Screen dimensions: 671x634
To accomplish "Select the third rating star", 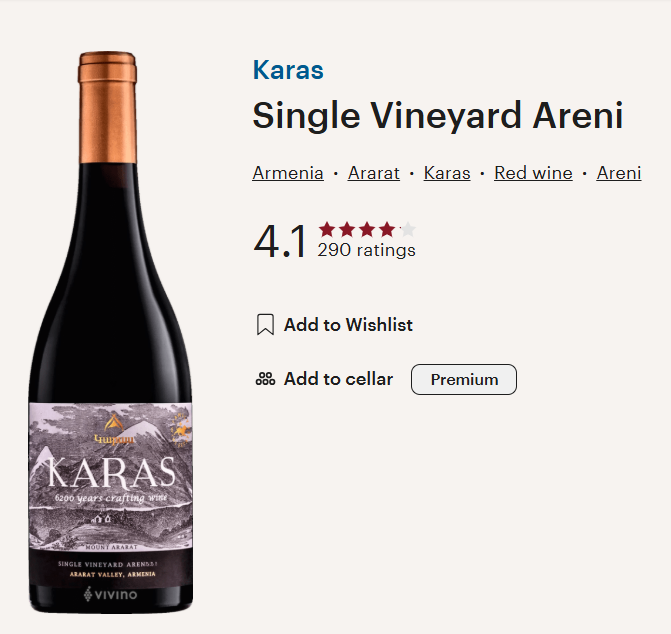I will point(367,229).
